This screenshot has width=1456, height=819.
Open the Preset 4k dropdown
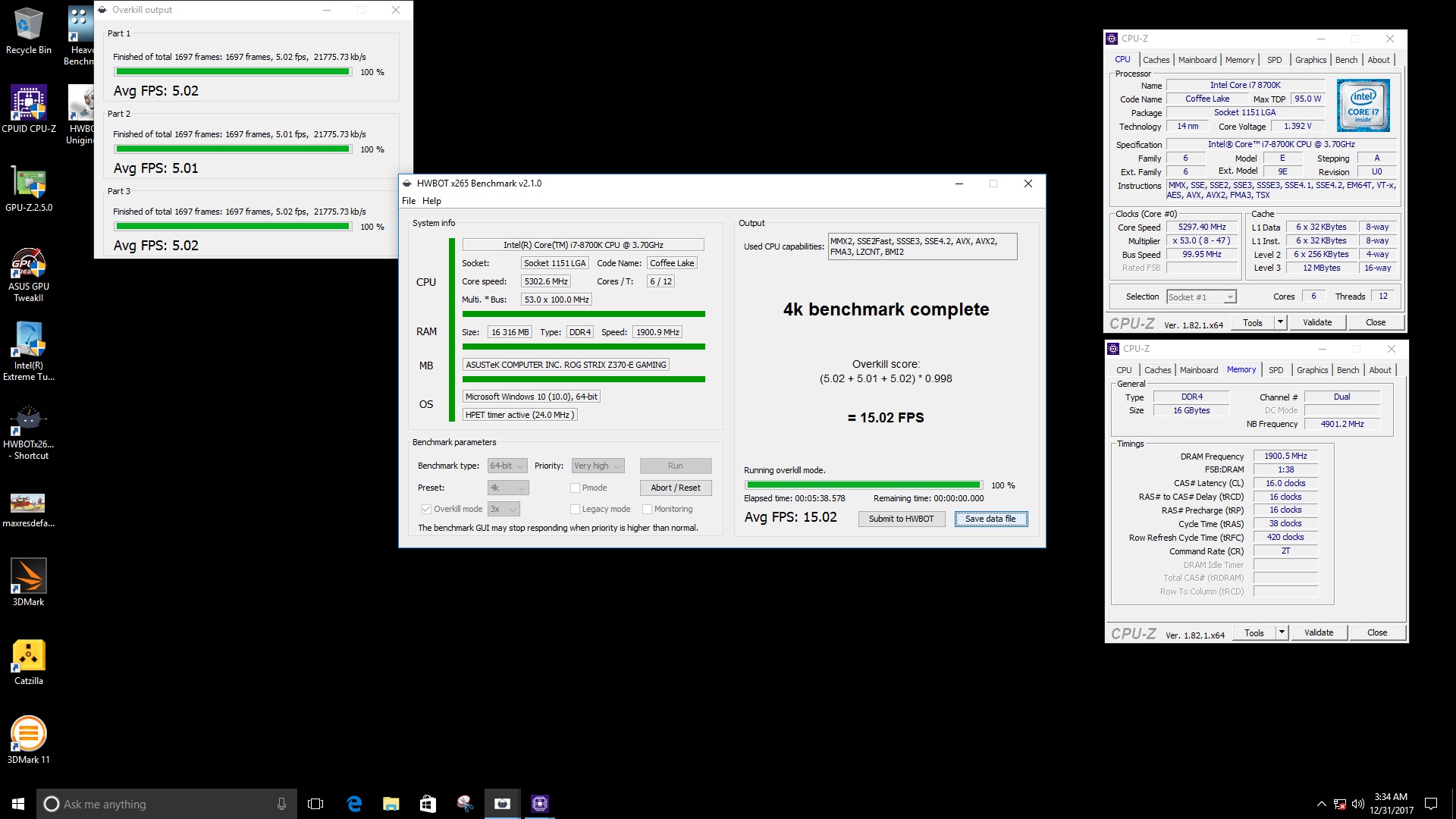tap(508, 488)
